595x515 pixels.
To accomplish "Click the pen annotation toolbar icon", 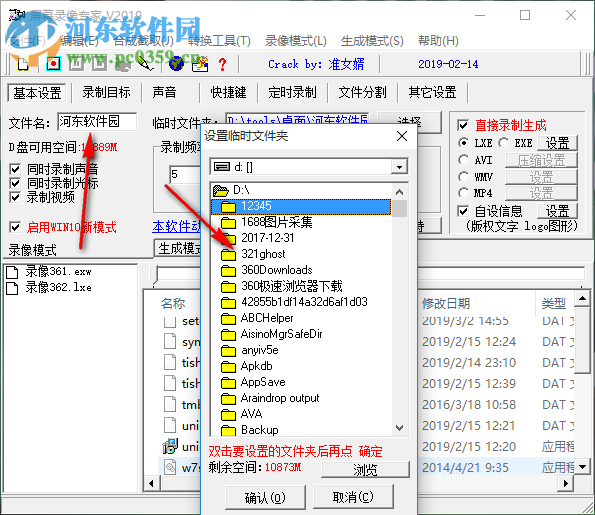I will coord(146,64).
